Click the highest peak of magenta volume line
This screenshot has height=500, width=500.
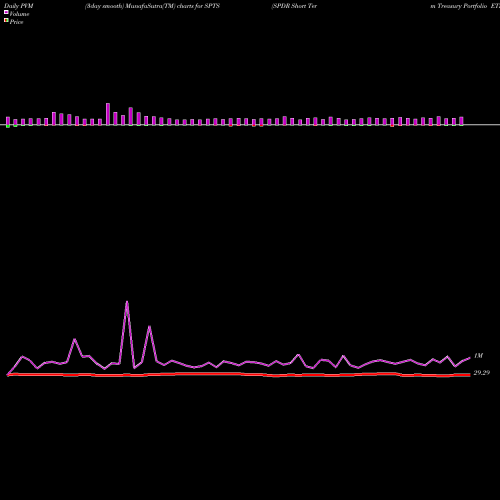[127, 302]
